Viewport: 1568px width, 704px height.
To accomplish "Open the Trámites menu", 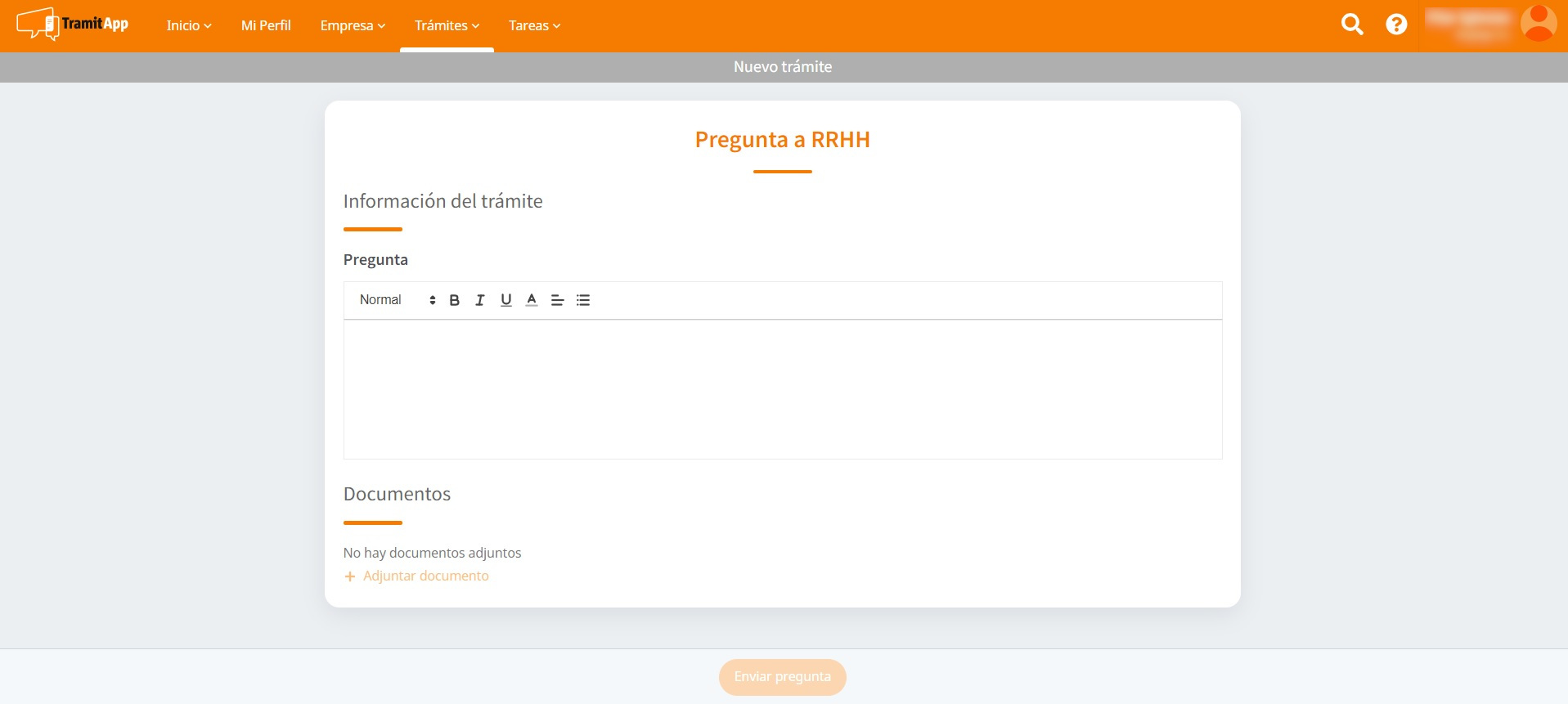I will click(x=447, y=25).
